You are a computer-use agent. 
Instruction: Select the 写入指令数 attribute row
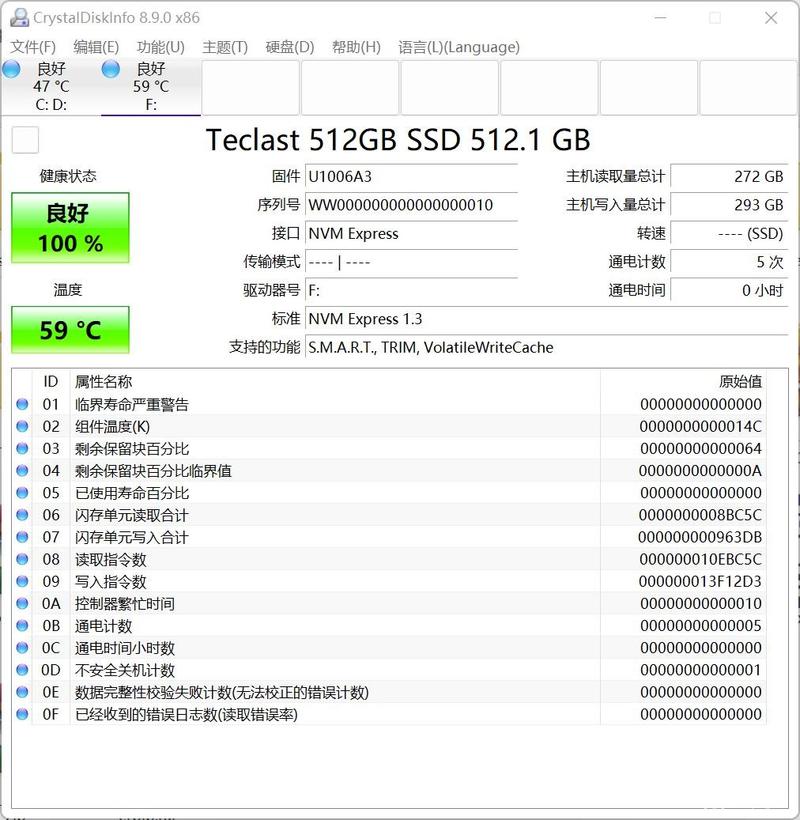(x=389, y=581)
